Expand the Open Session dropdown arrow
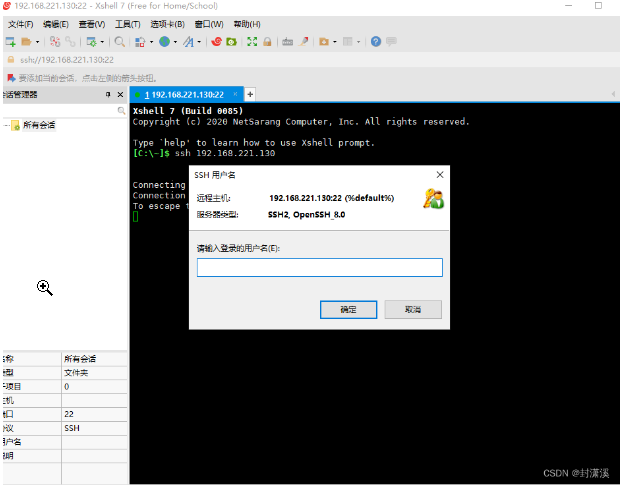Viewport: 620px width, 487px height. tap(38, 42)
